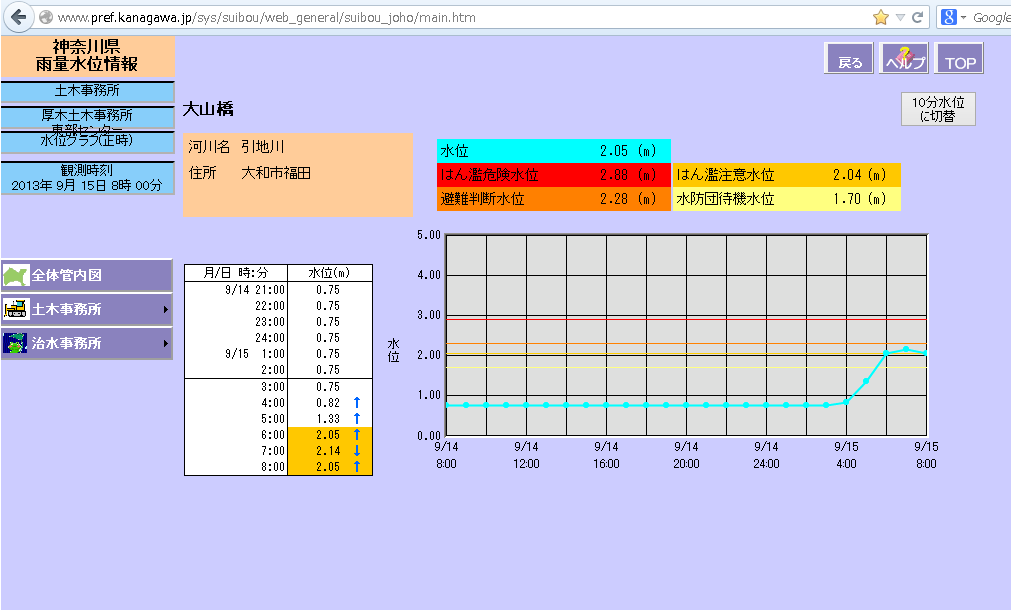Viewport: 1011px width, 610px height.
Task: Click the 神奈川県 雨量水位情報 title banner
Action: coord(87,56)
